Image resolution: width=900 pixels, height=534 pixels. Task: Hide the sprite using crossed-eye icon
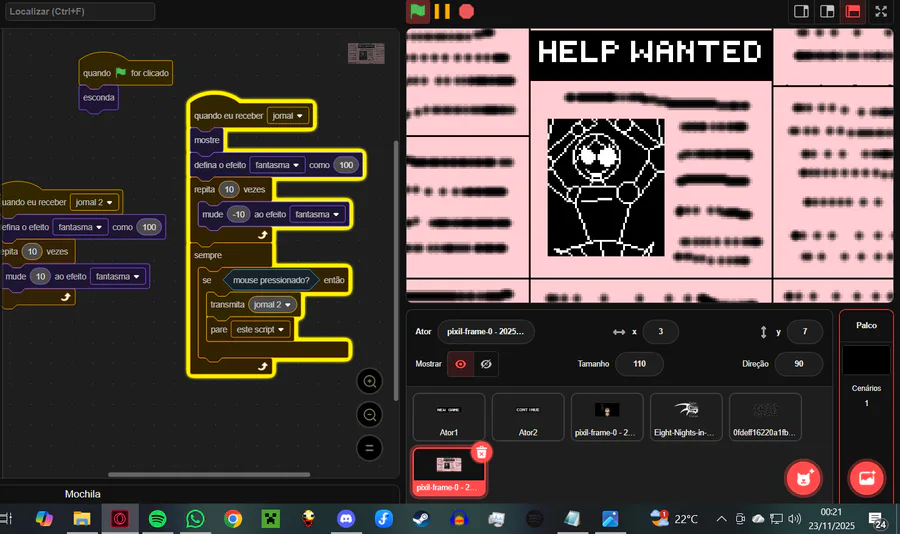point(486,364)
